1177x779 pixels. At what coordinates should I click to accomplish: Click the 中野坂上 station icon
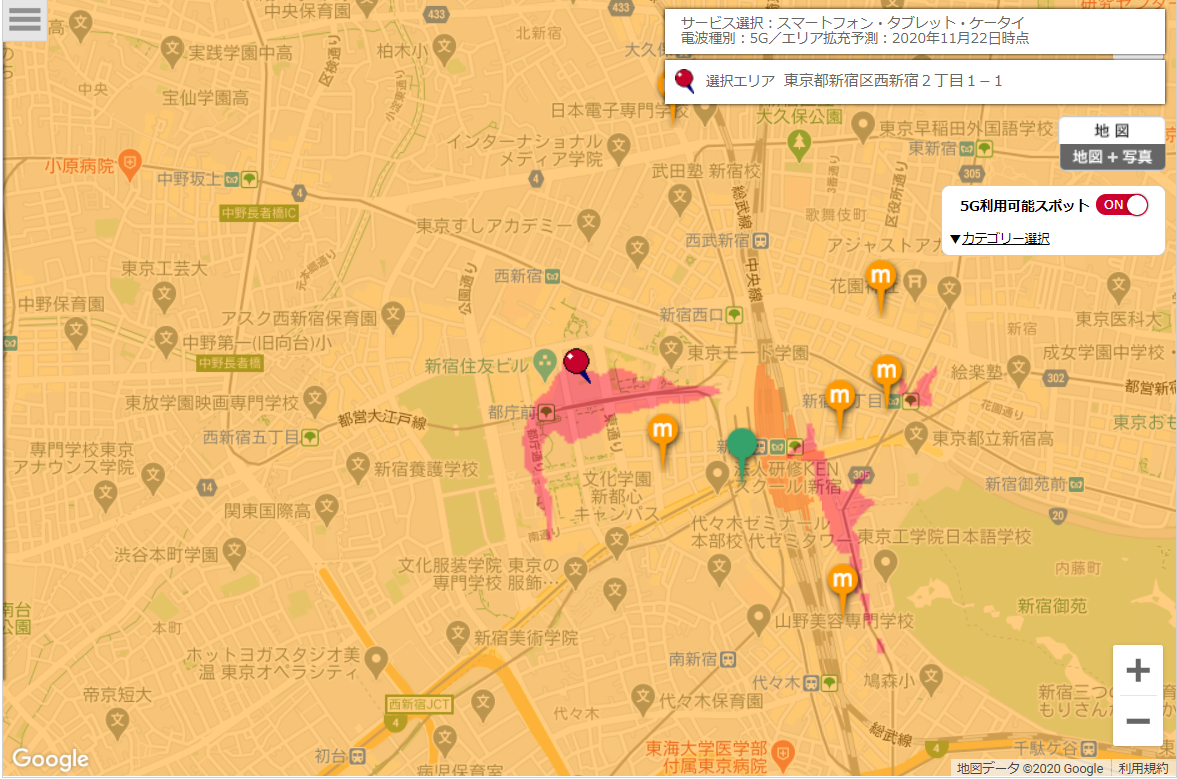pyautogui.click(x=240, y=179)
